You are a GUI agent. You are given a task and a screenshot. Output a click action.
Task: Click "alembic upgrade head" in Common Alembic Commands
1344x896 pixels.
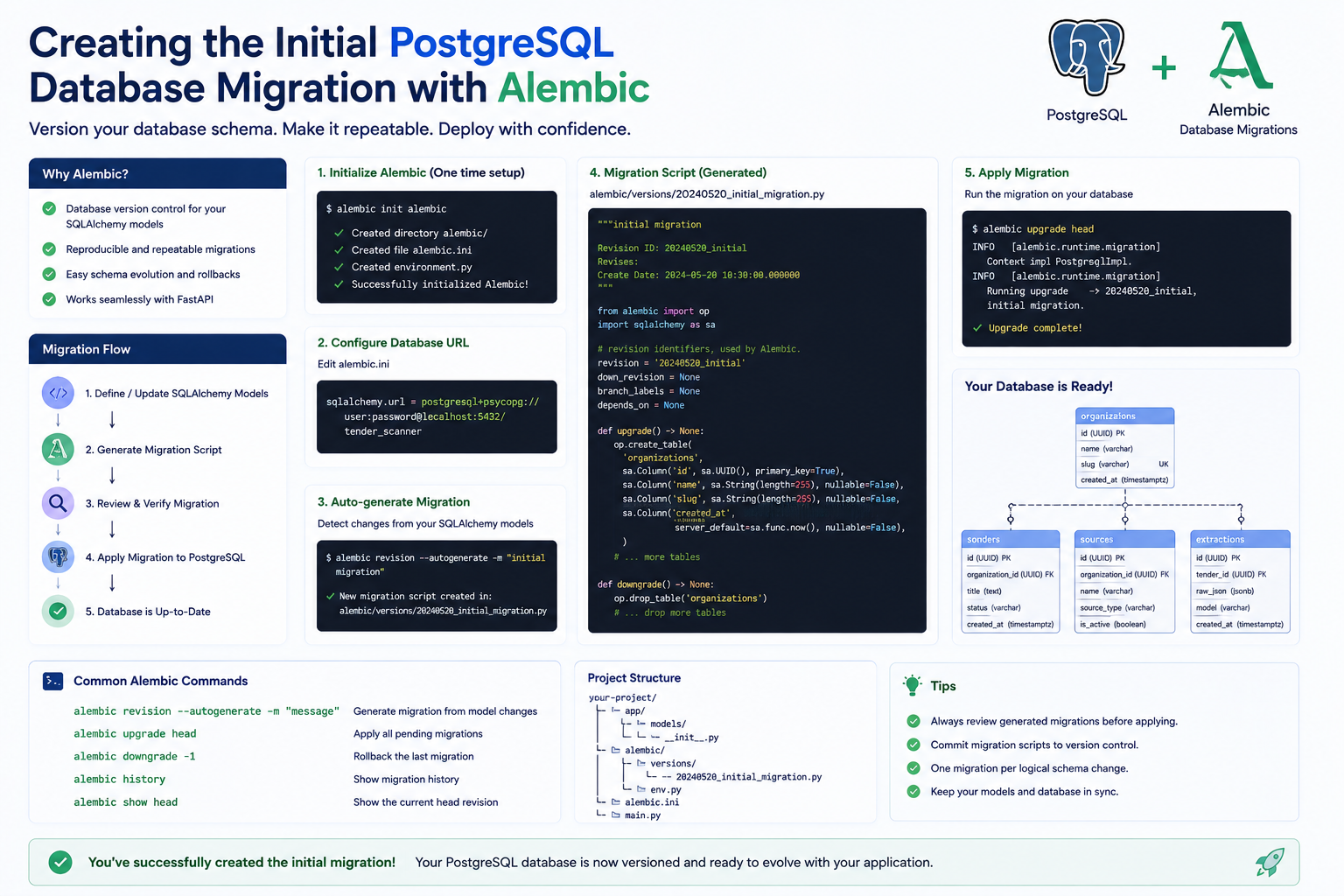135,734
